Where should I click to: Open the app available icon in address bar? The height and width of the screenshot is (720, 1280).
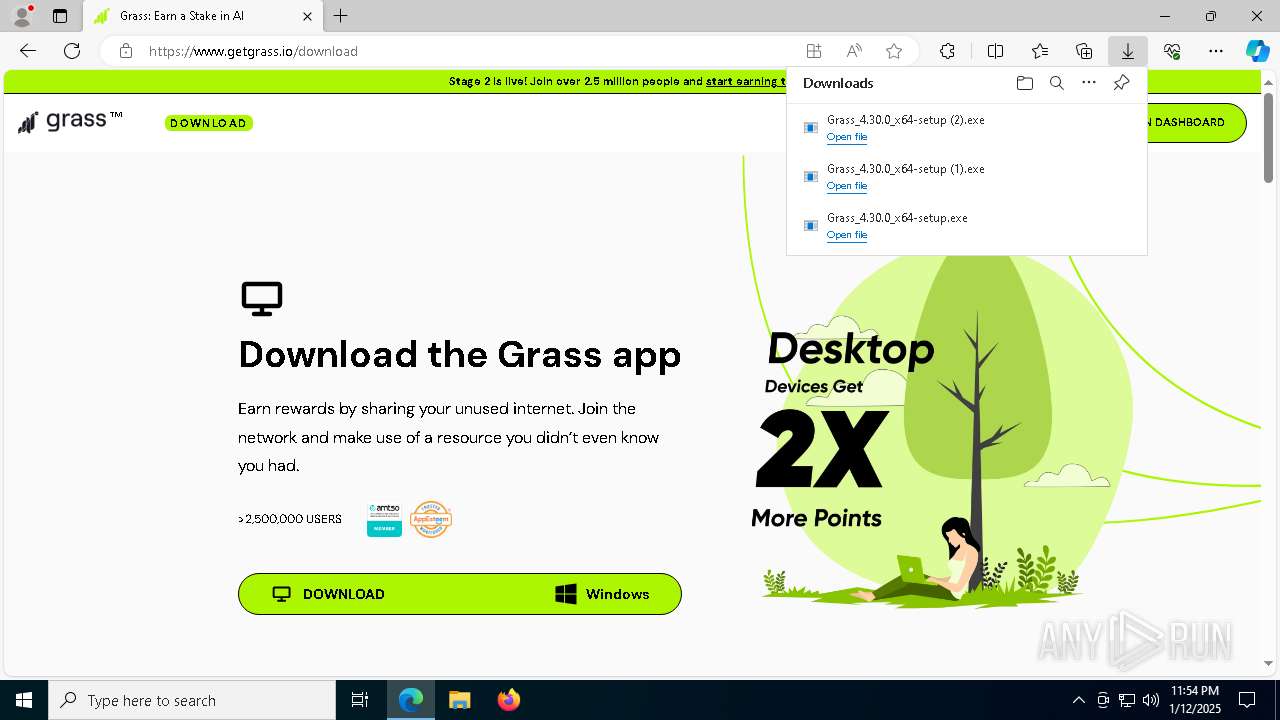pos(814,51)
